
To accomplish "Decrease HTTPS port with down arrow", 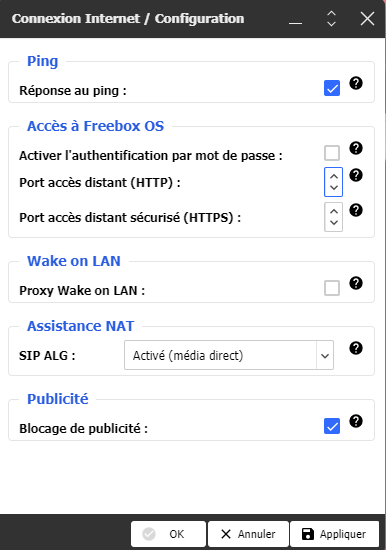I will (x=334, y=223).
